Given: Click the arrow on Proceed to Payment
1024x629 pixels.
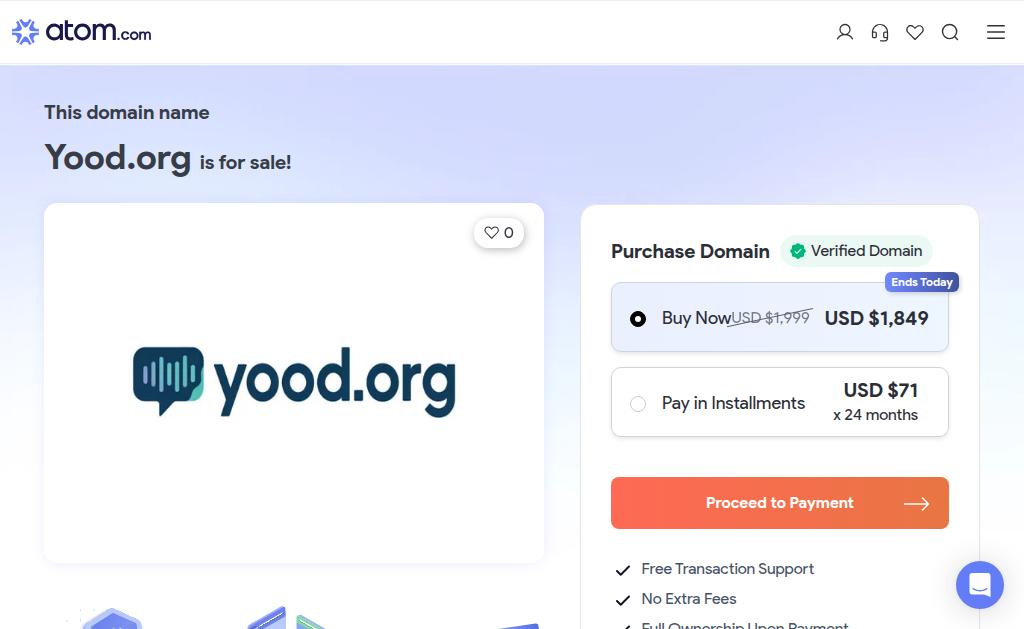Looking at the screenshot, I should (x=916, y=504).
